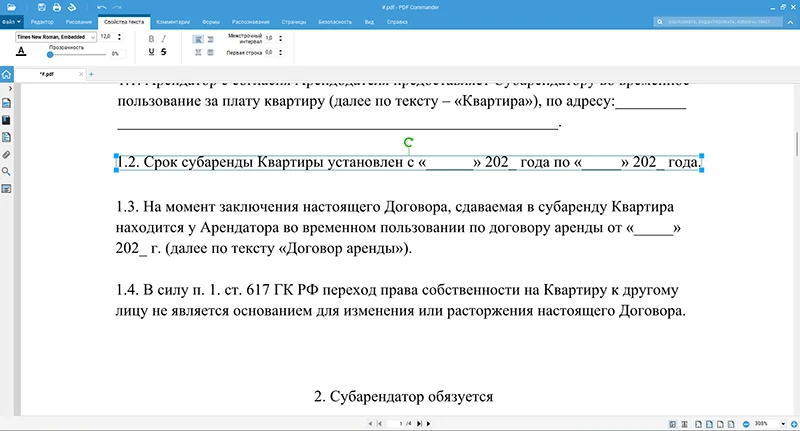
Task: Collapse the ribbon with the chevron
Action: 791,22
